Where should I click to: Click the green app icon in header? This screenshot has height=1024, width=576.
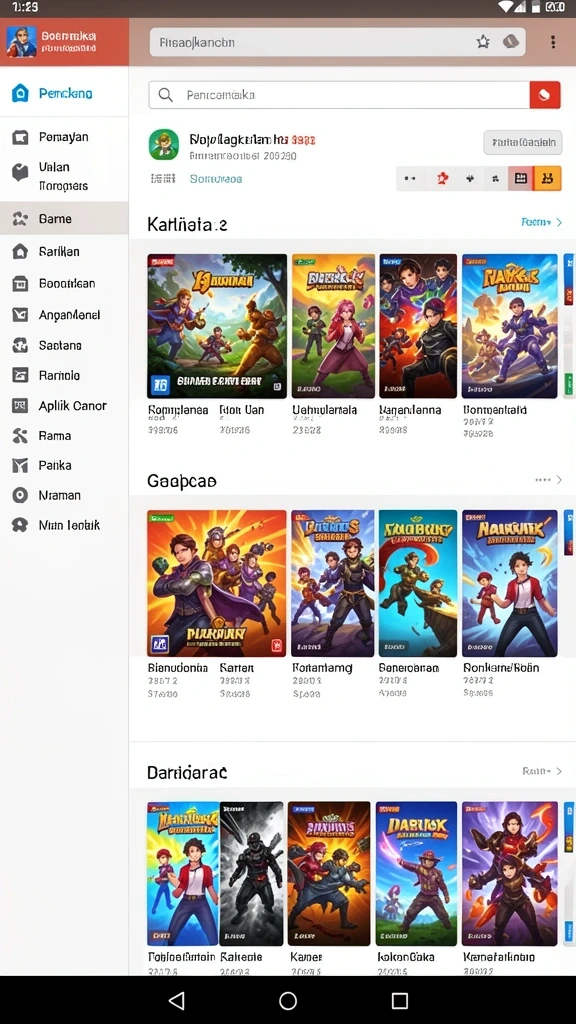click(x=163, y=145)
